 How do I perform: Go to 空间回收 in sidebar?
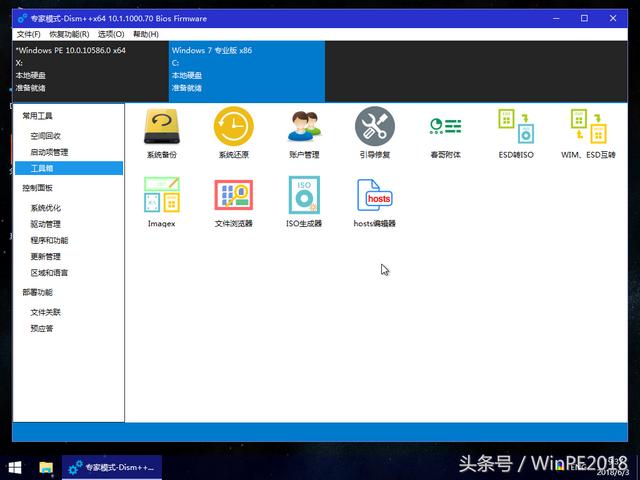coord(45,136)
